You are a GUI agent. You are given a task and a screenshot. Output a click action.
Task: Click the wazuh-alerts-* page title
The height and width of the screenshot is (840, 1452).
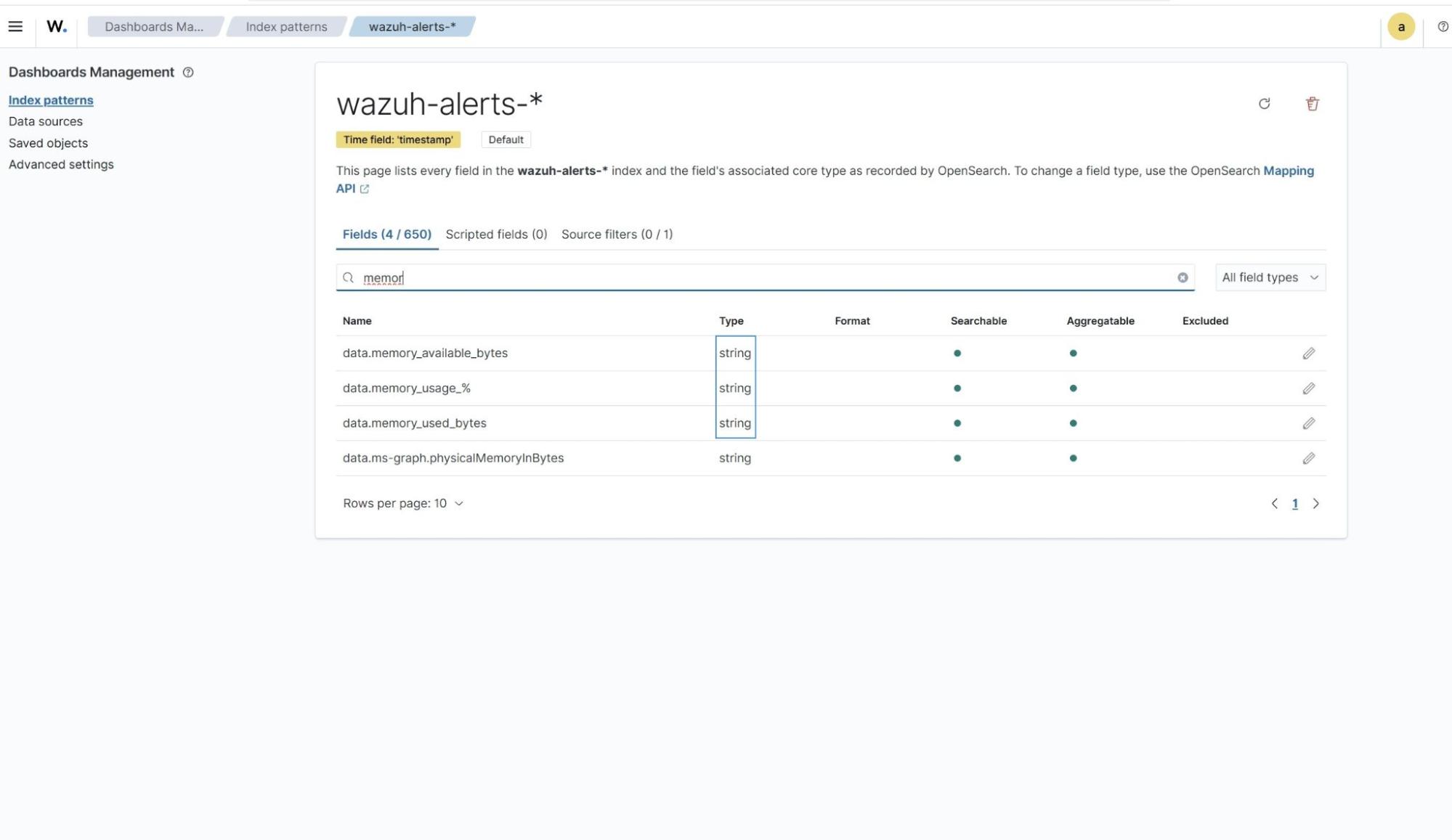click(x=439, y=104)
